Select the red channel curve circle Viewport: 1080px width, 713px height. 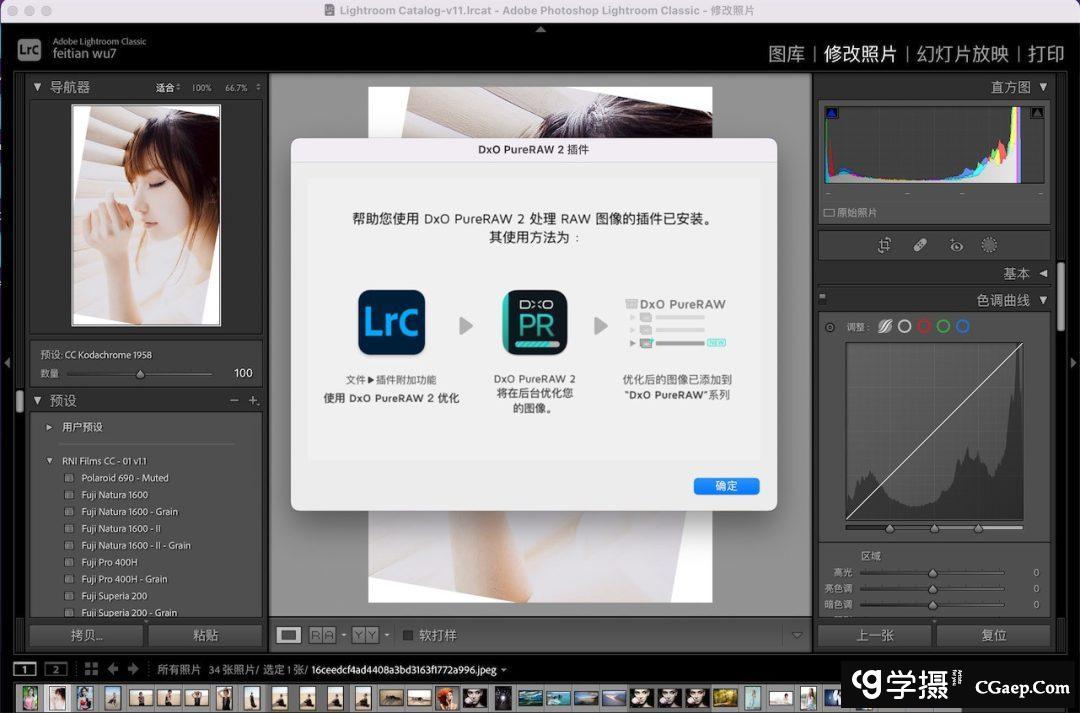pos(924,326)
